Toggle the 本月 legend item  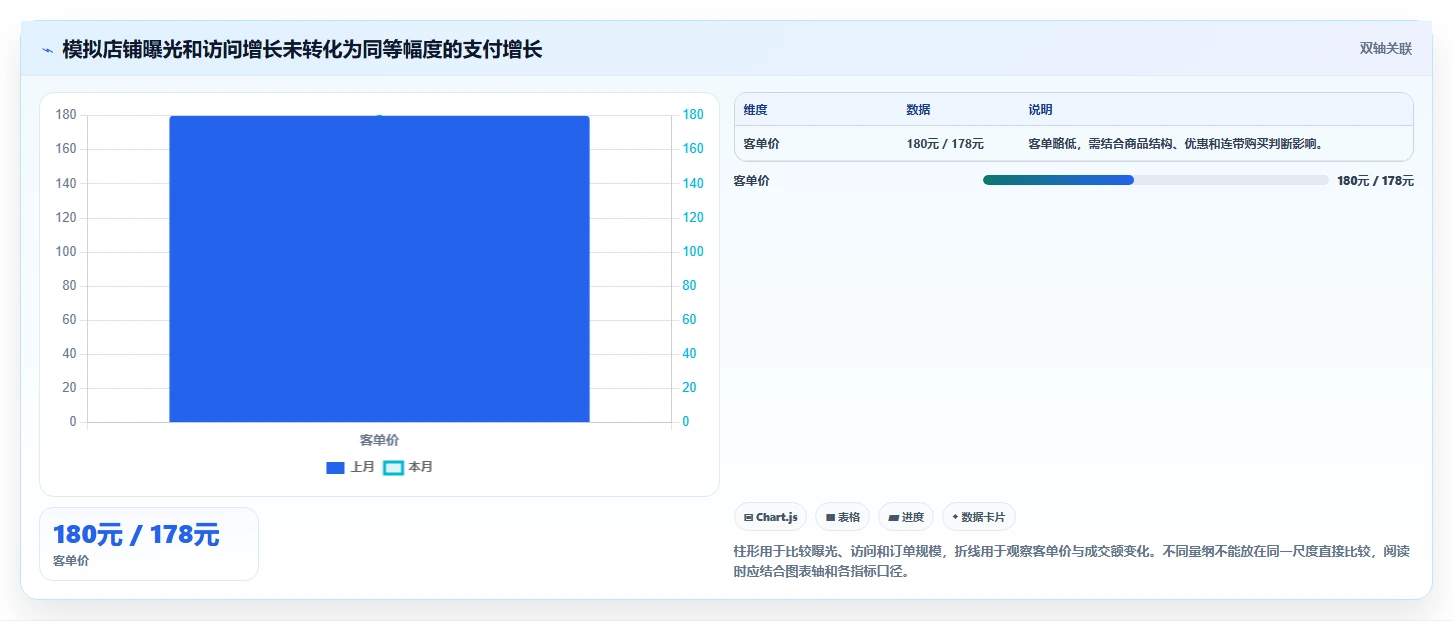pyautogui.click(x=408, y=467)
